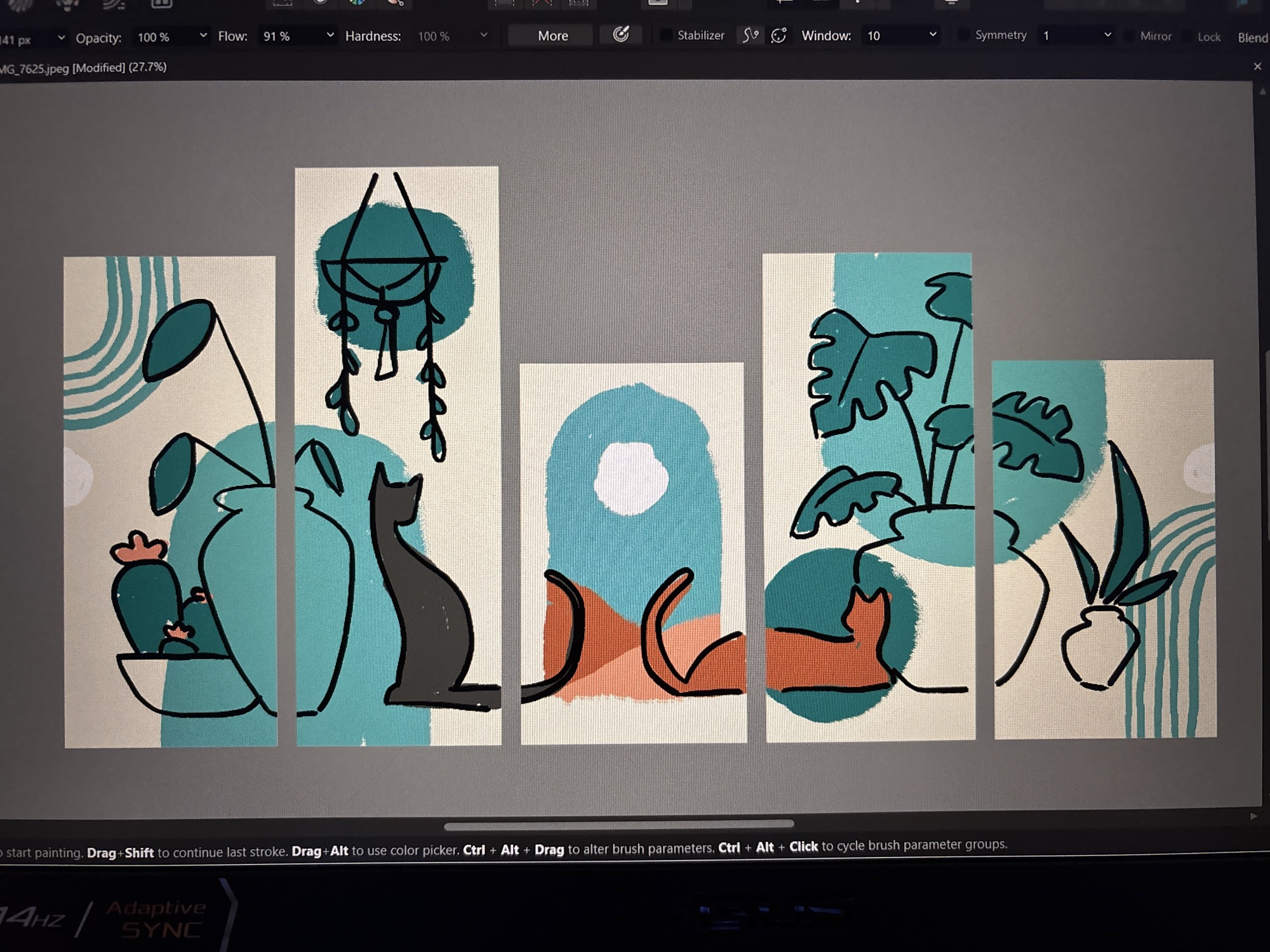This screenshot has height=952, width=1270.
Task: Close the IMG_7625.jpeg document with X
Action: [x=1257, y=67]
